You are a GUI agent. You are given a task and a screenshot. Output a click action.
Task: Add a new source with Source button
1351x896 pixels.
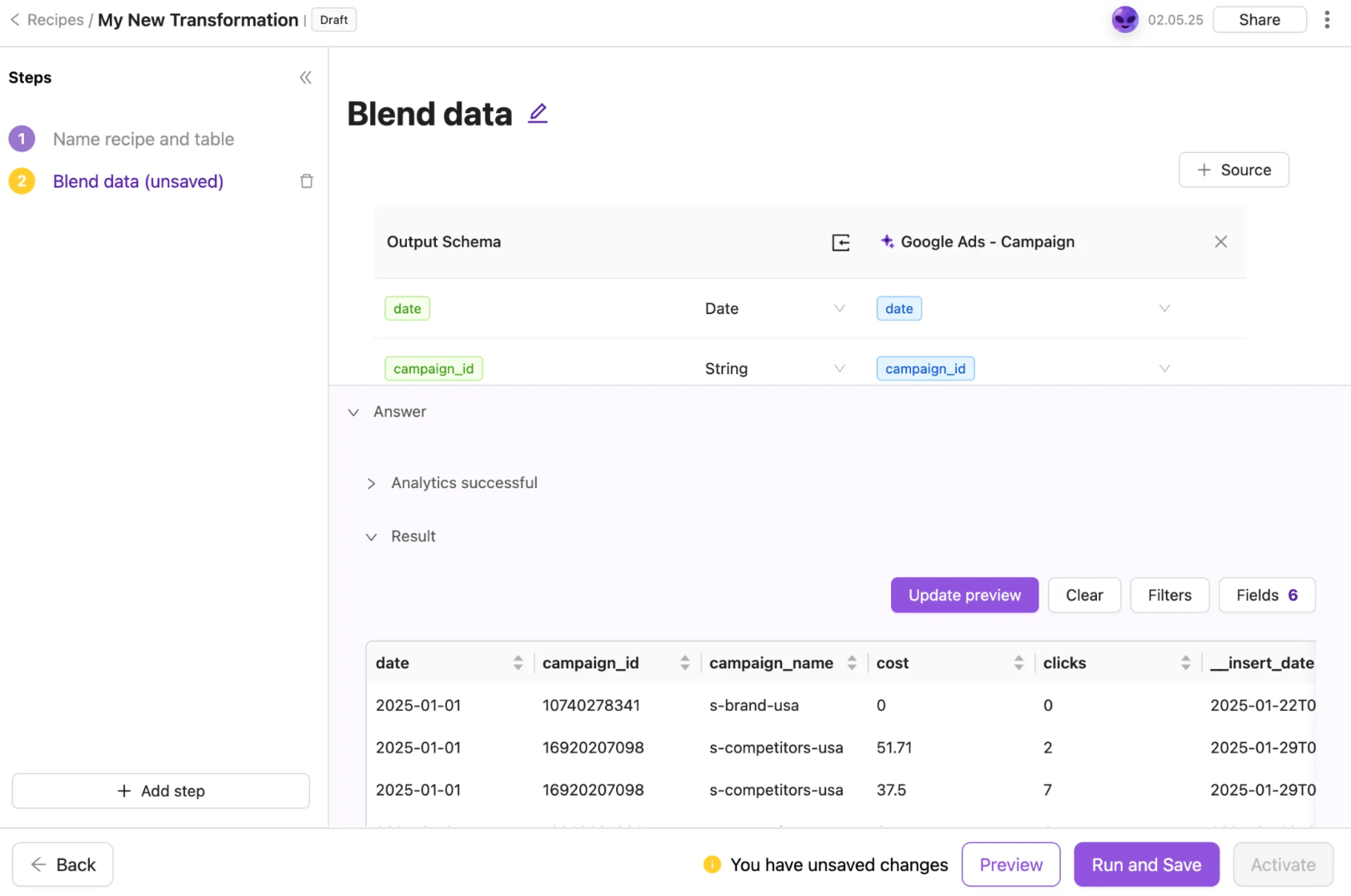pyautogui.click(x=1233, y=170)
